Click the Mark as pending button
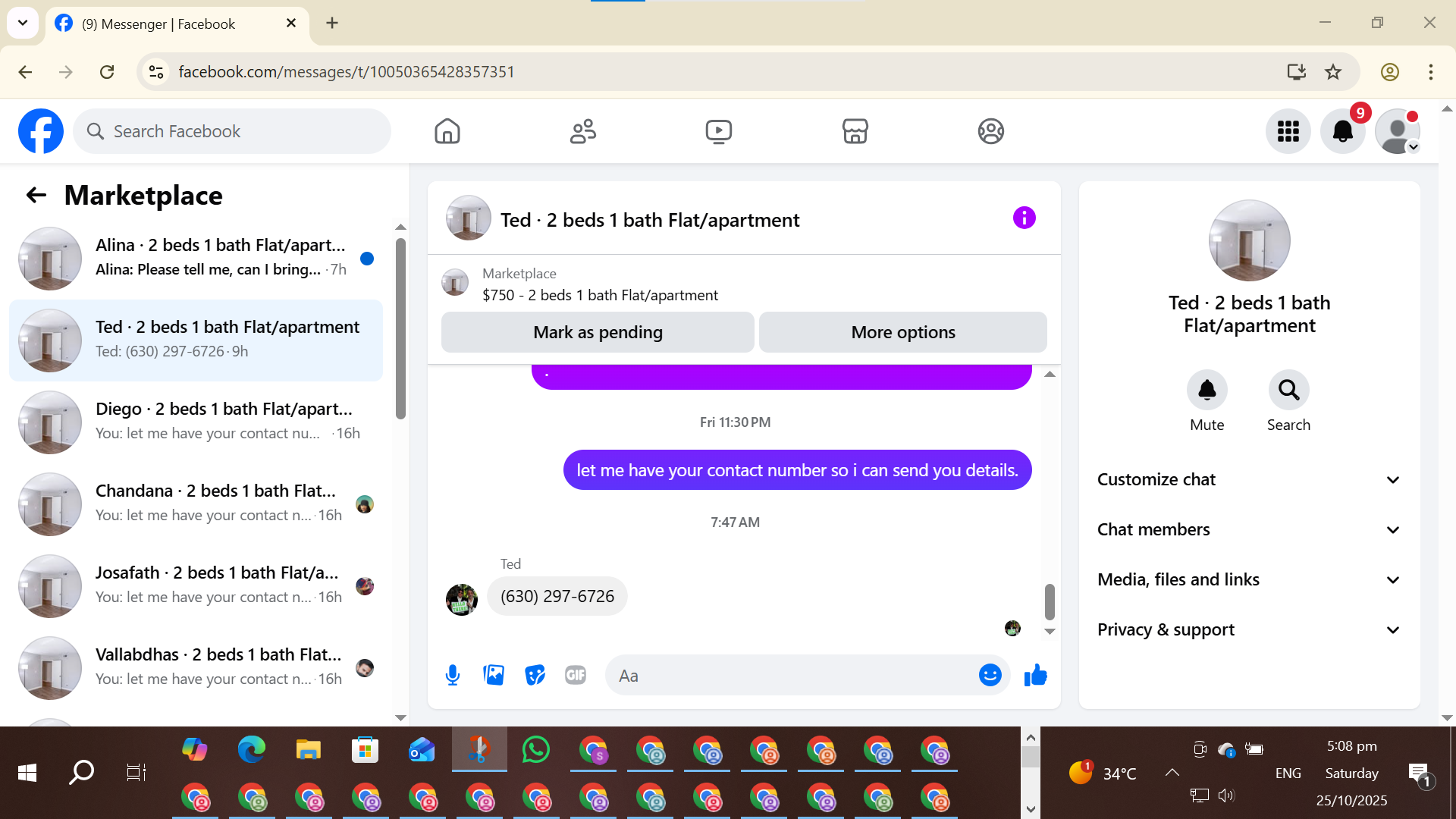 pyautogui.click(x=598, y=332)
